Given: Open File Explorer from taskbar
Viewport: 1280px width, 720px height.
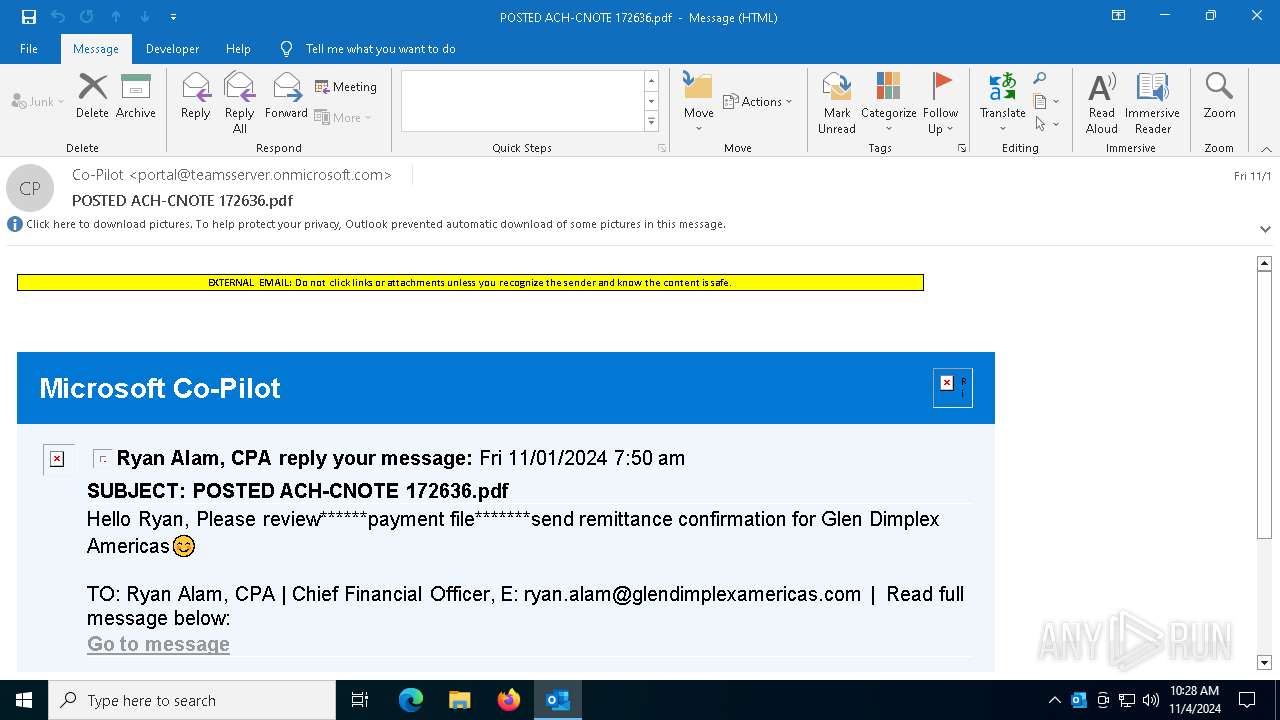Looking at the screenshot, I should pos(460,700).
